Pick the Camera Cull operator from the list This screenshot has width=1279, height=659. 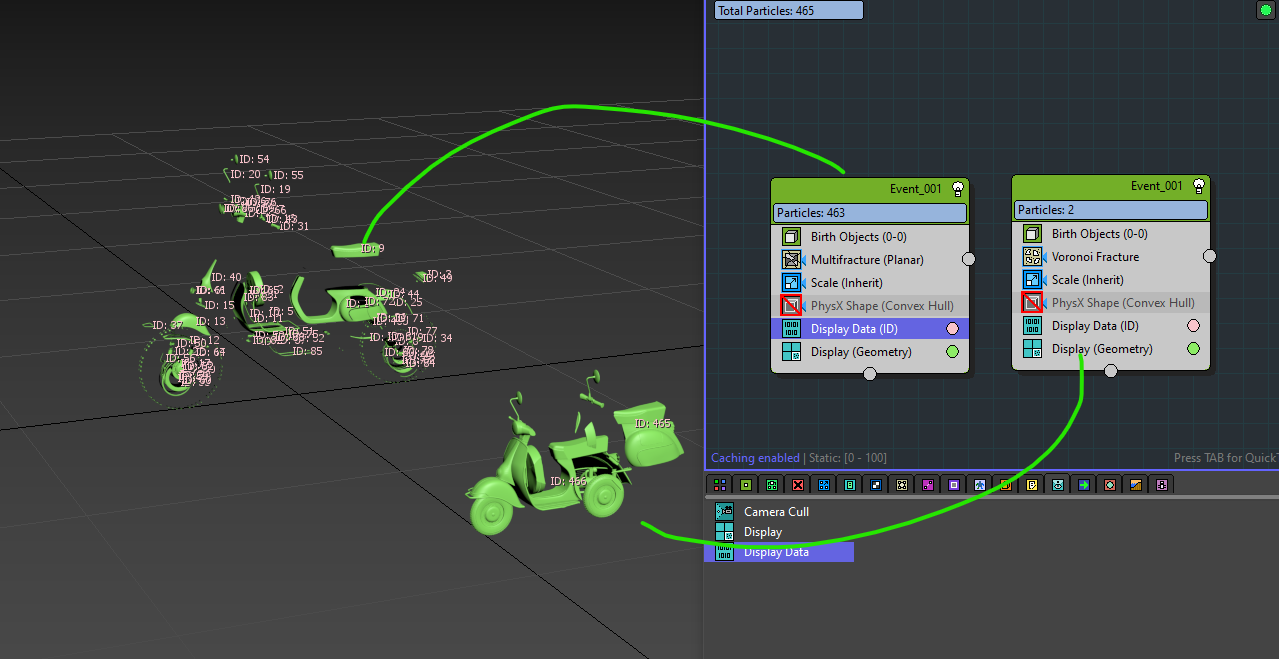[x=776, y=512]
